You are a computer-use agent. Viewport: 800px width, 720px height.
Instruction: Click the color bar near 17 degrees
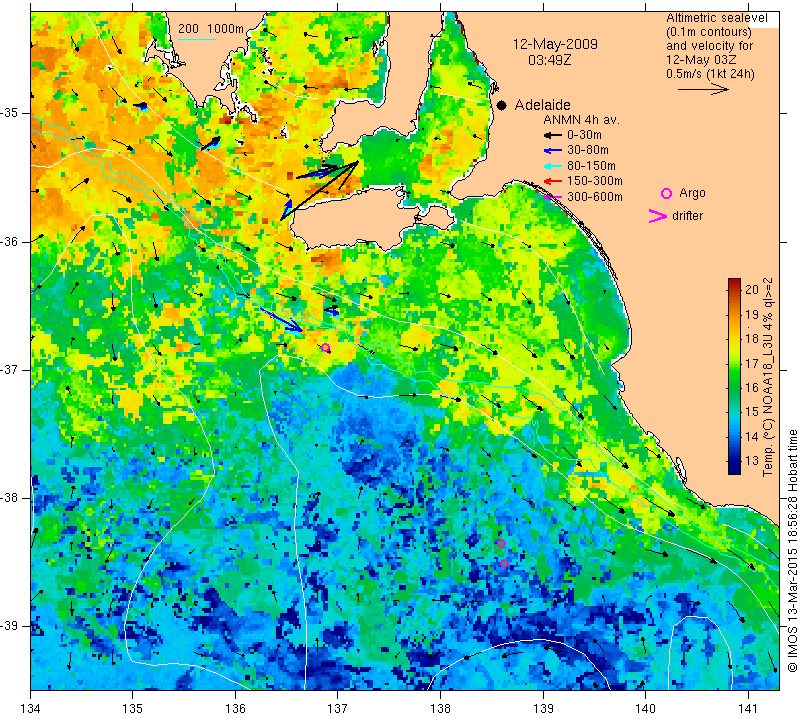coord(734,363)
